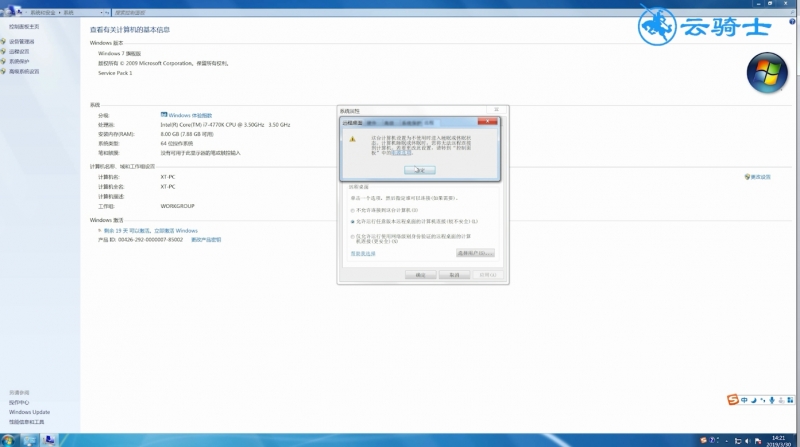The width and height of the screenshot is (800, 447).
Task: Click the Sogou icon in the system tray
Action: [704, 440]
